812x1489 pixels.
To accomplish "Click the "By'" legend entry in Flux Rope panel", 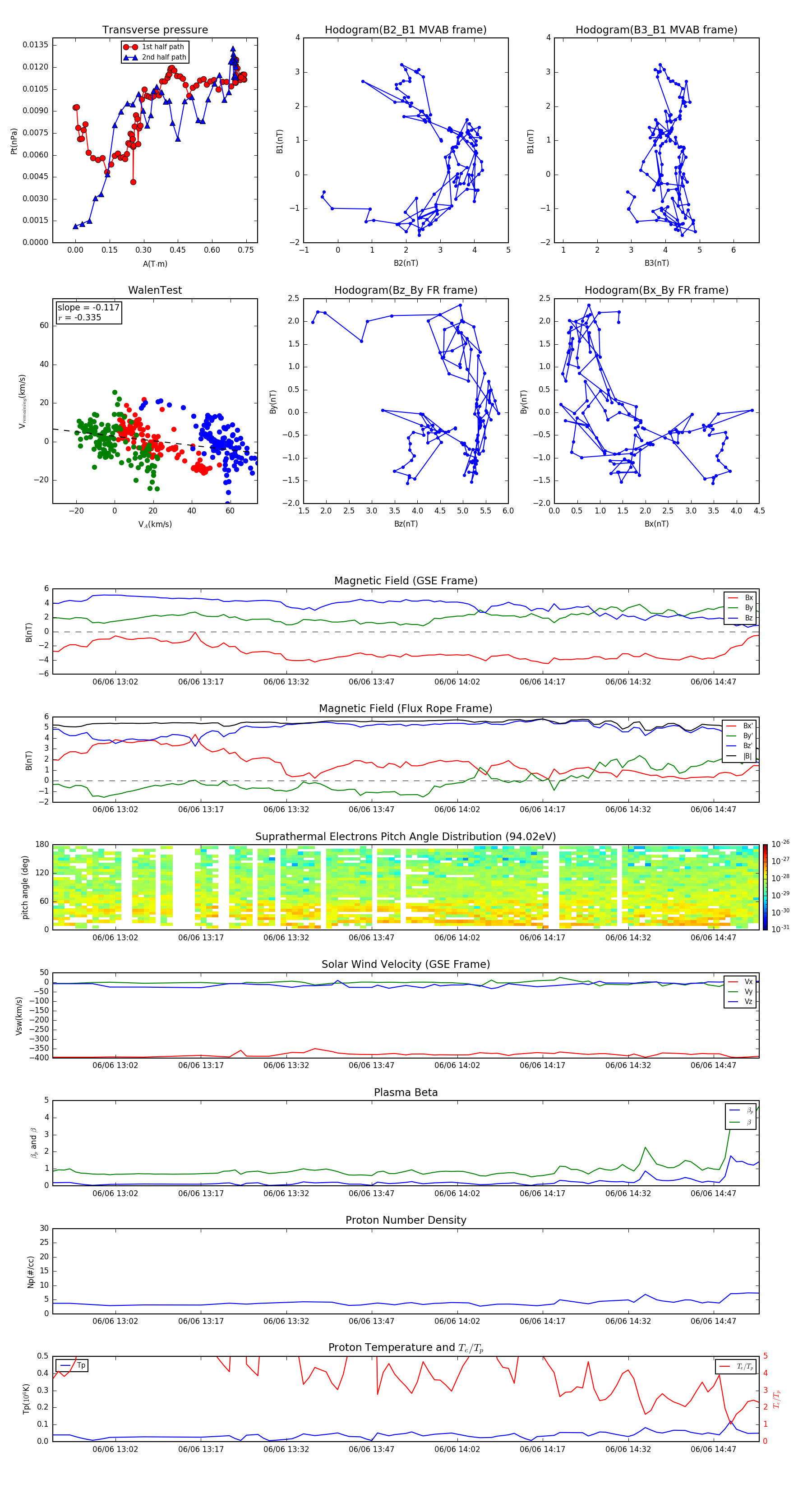I will [740, 736].
